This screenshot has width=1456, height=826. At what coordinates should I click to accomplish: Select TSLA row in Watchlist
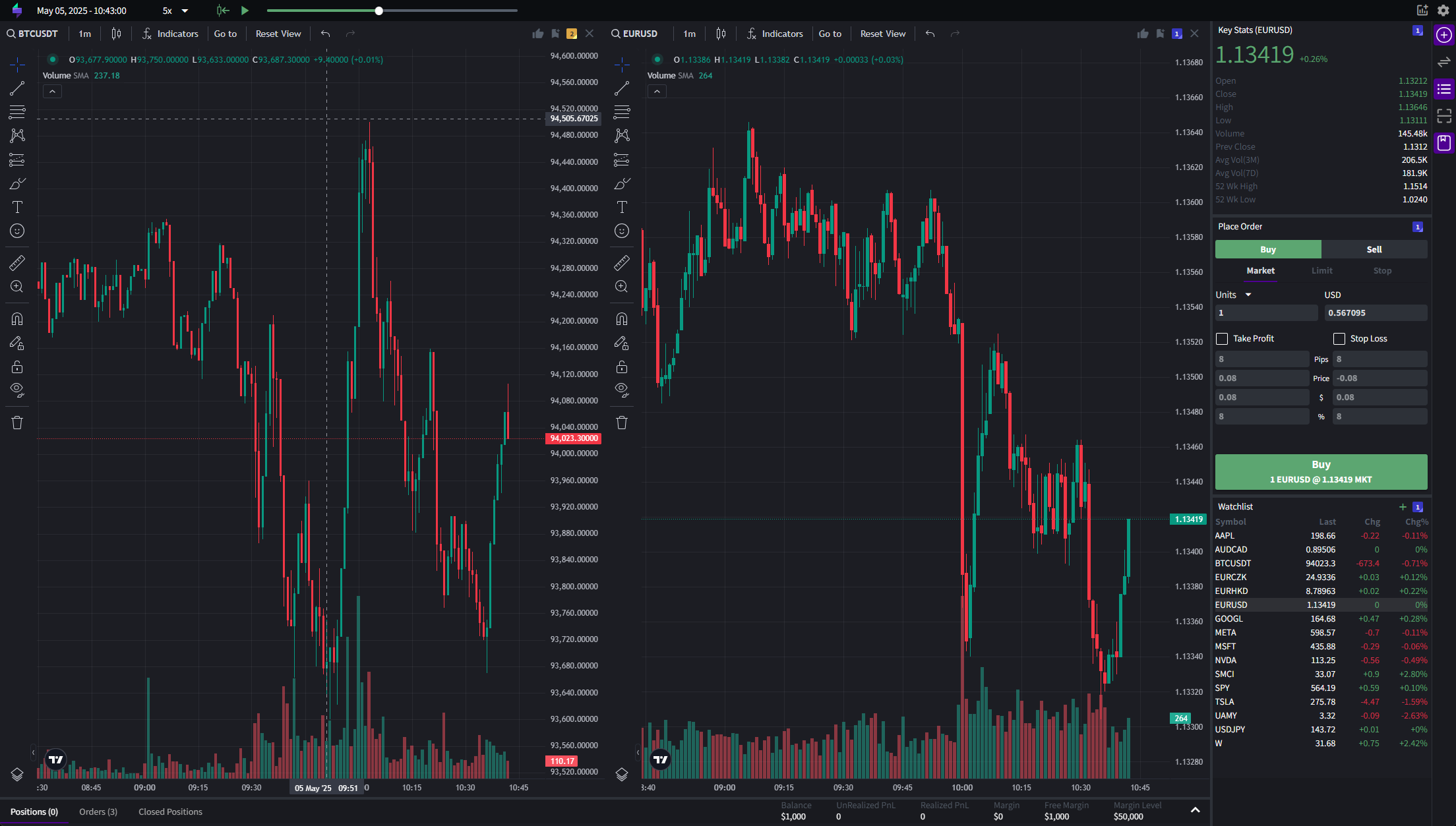click(1321, 701)
